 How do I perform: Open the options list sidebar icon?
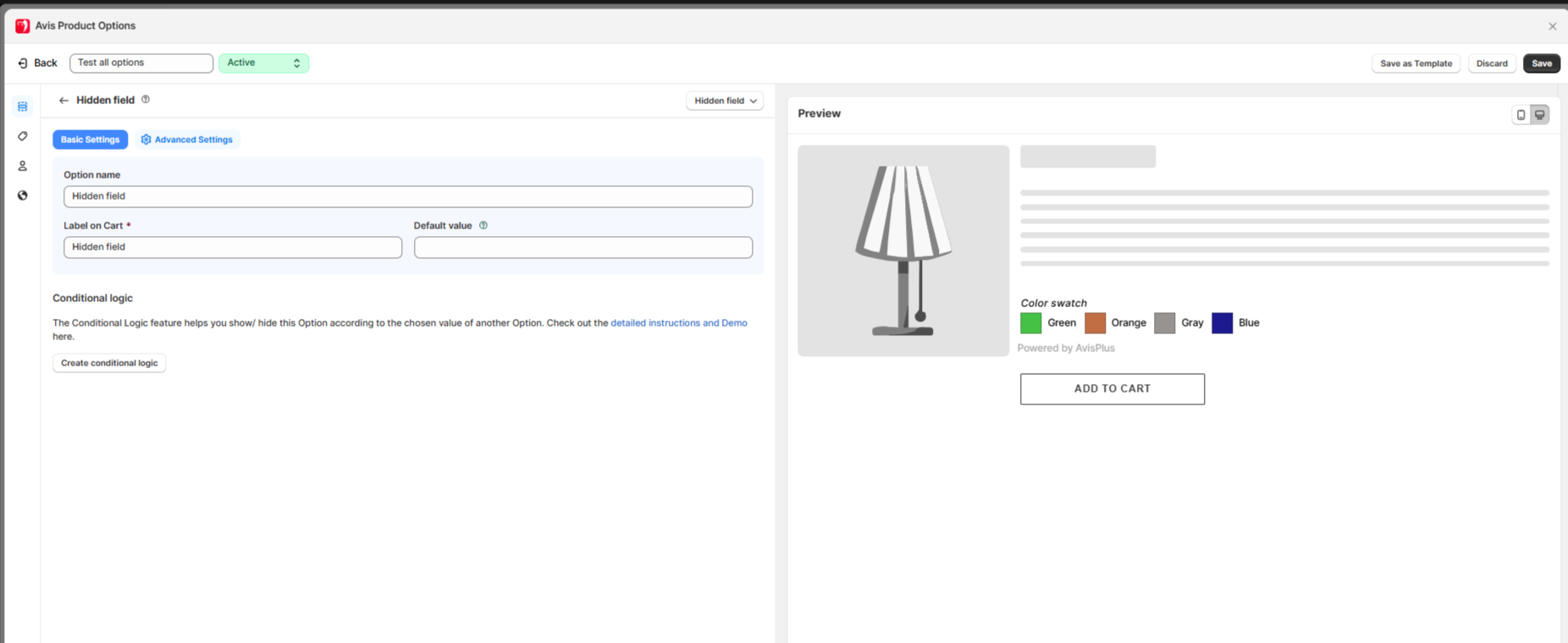pos(23,107)
